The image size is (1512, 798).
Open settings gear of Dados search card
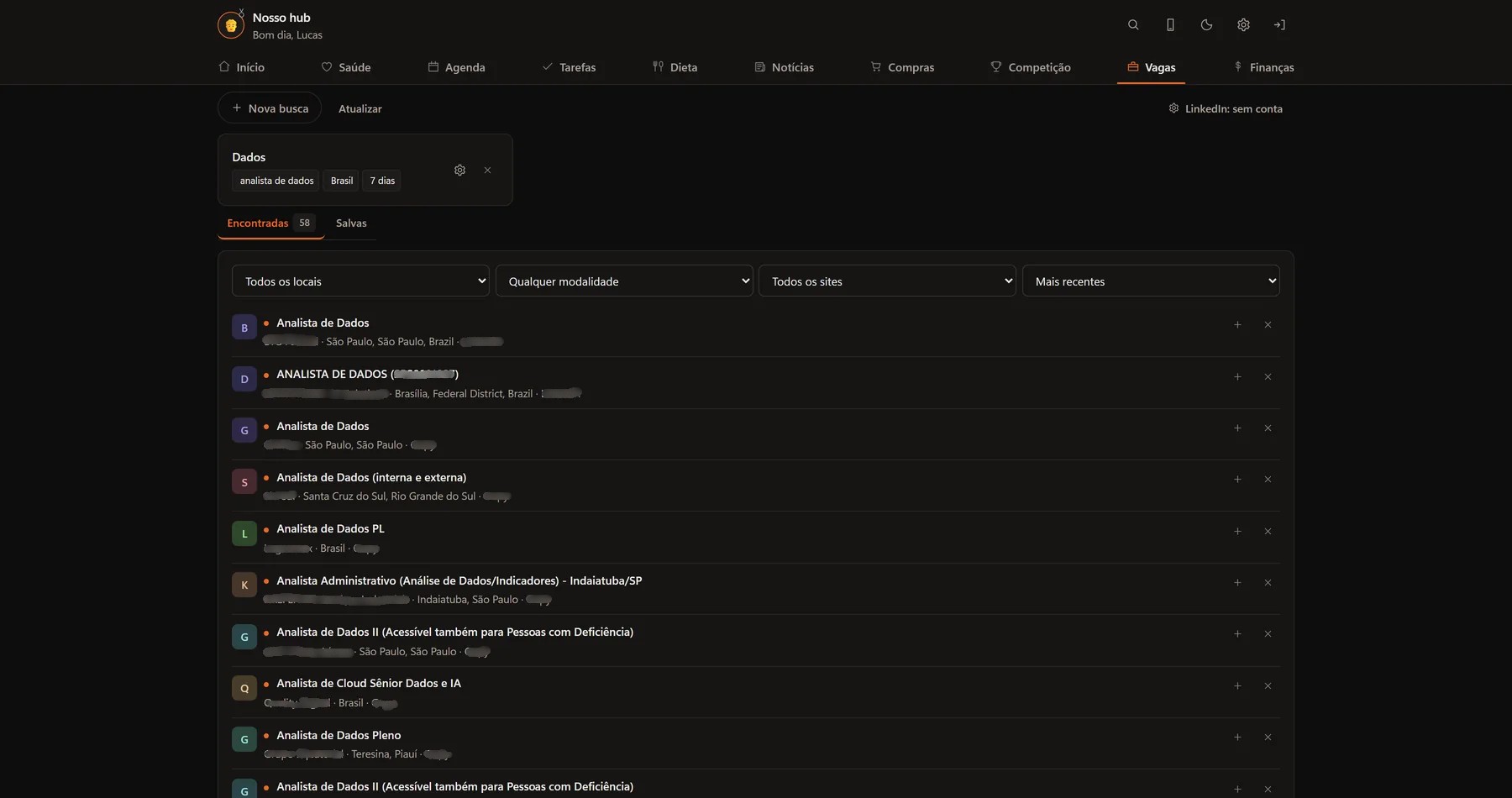click(459, 170)
